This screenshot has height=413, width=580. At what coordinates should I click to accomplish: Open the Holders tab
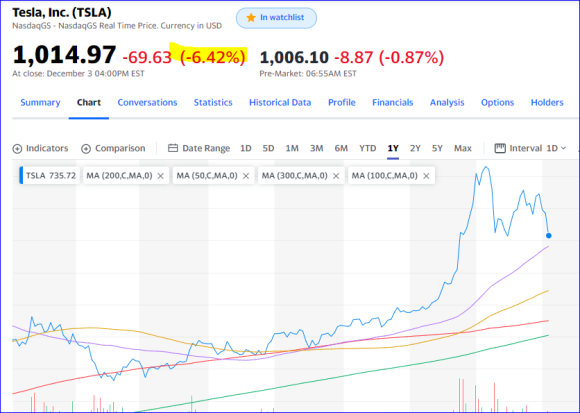(x=547, y=102)
